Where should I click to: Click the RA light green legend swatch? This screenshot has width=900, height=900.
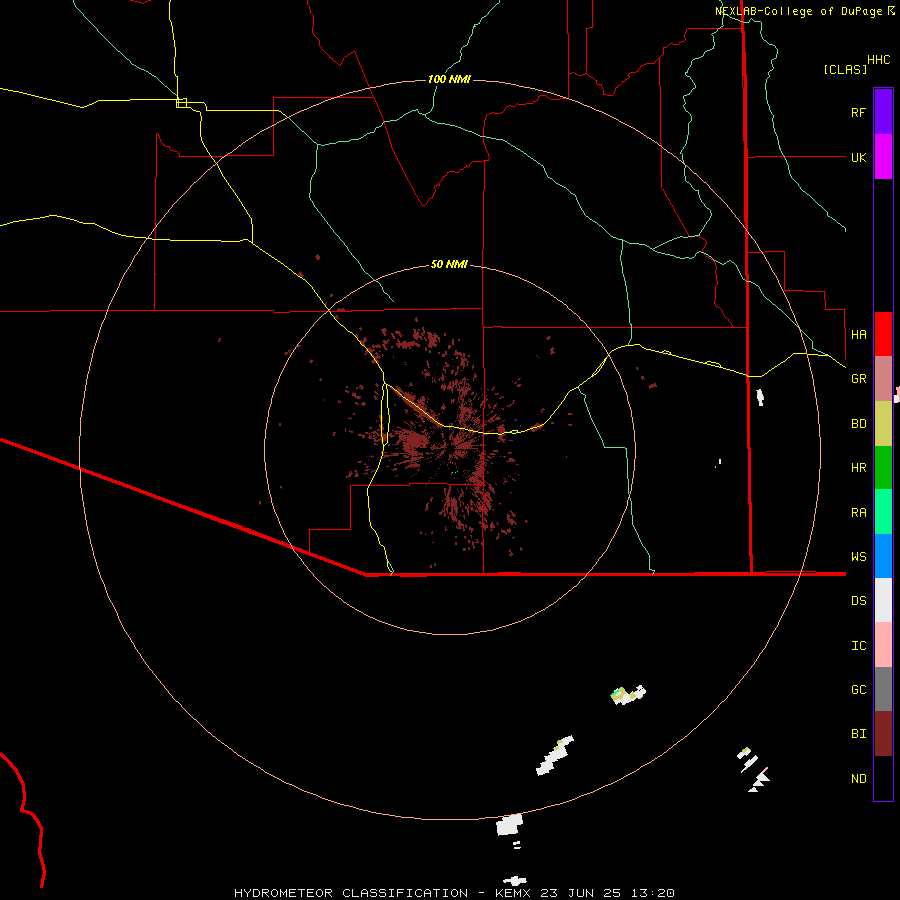pos(883,512)
